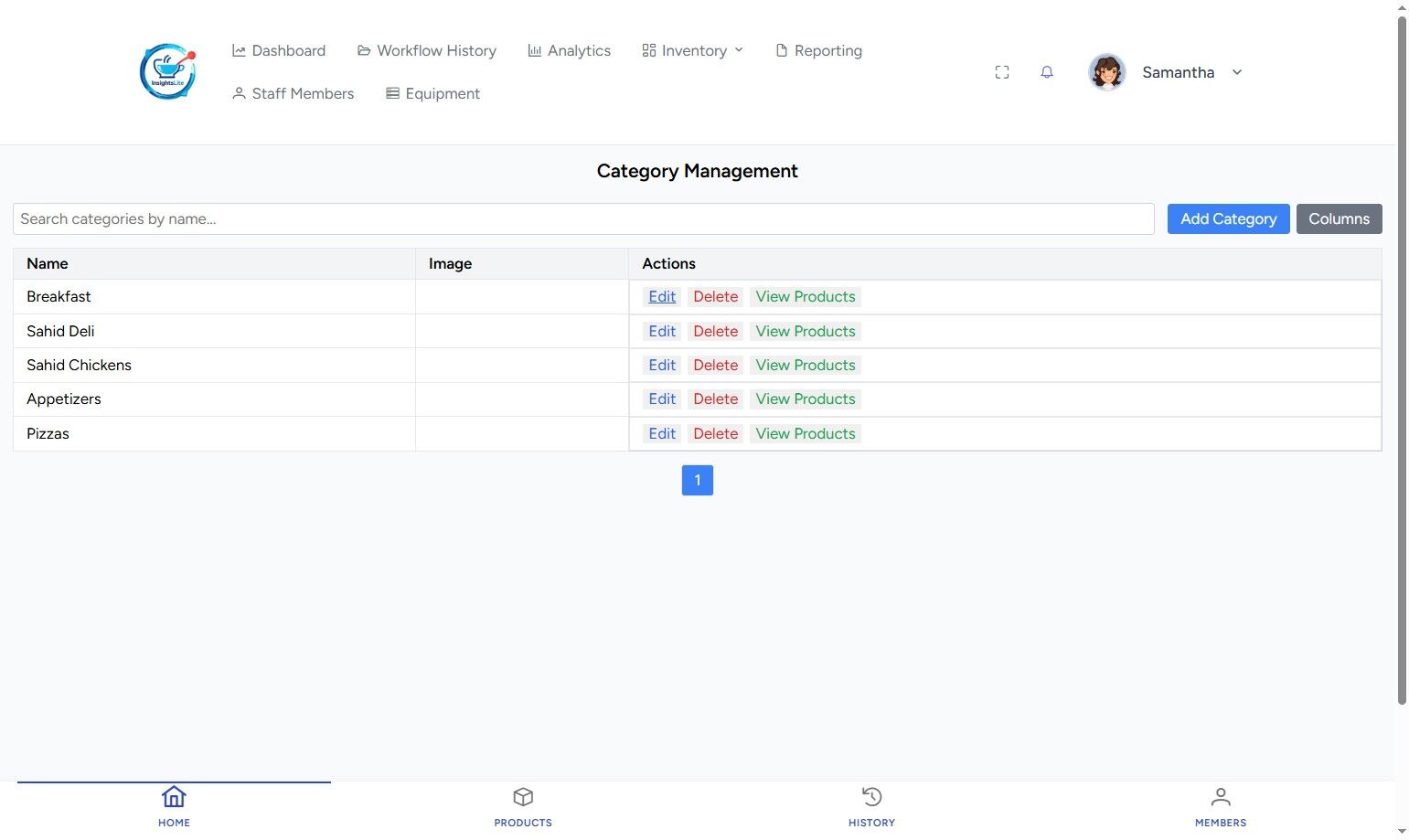Switch to the Home bottom tab
This screenshot has height=840, width=1409.
pos(174,807)
